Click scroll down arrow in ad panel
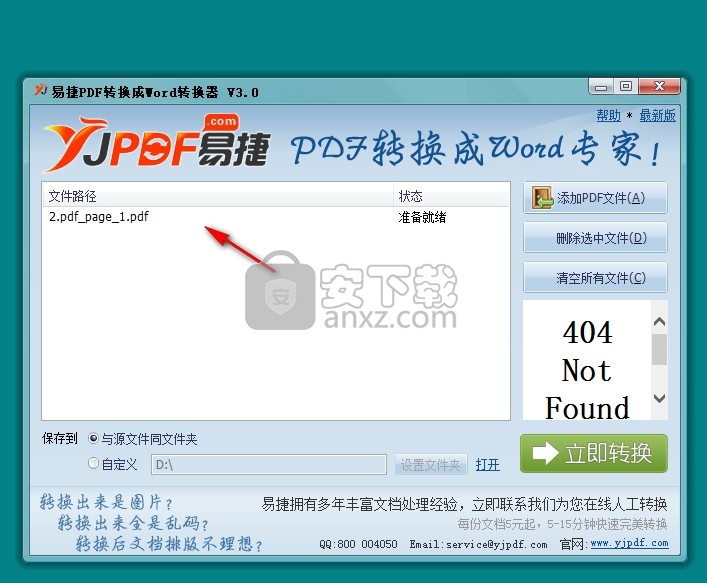707x583 pixels. [659, 398]
